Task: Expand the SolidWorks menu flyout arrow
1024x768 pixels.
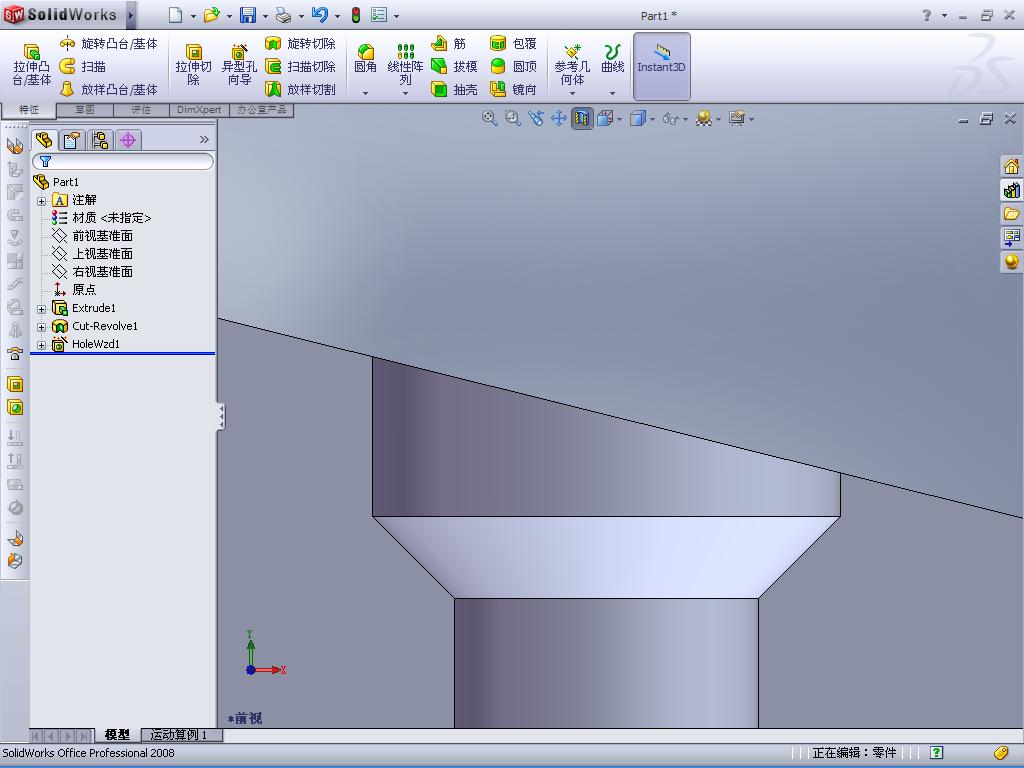Action: pos(131,15)
